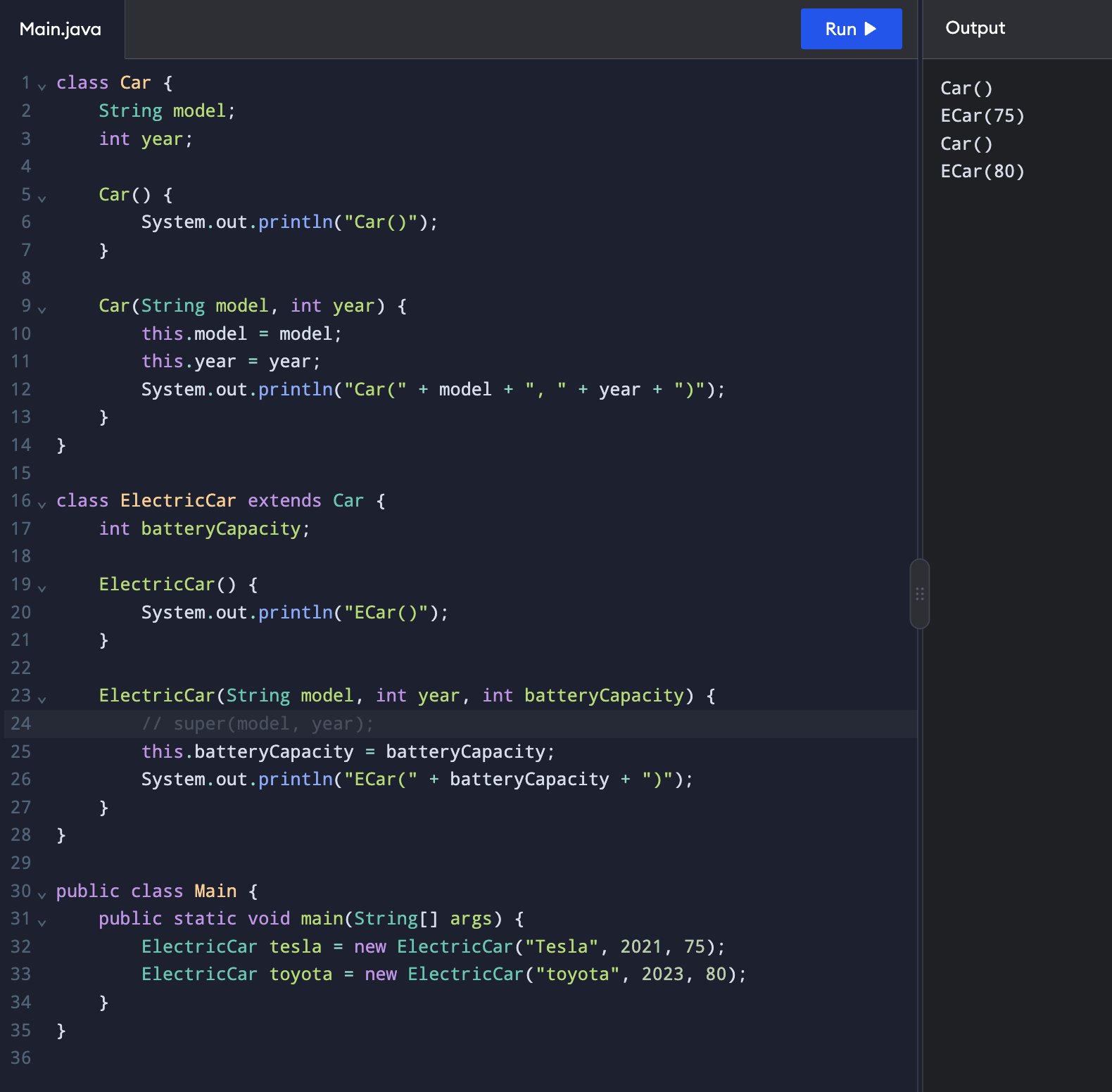Collapse the ElectricCar class at line 16
Viewport: 1112px width, 1092px height.
point(42,504)
